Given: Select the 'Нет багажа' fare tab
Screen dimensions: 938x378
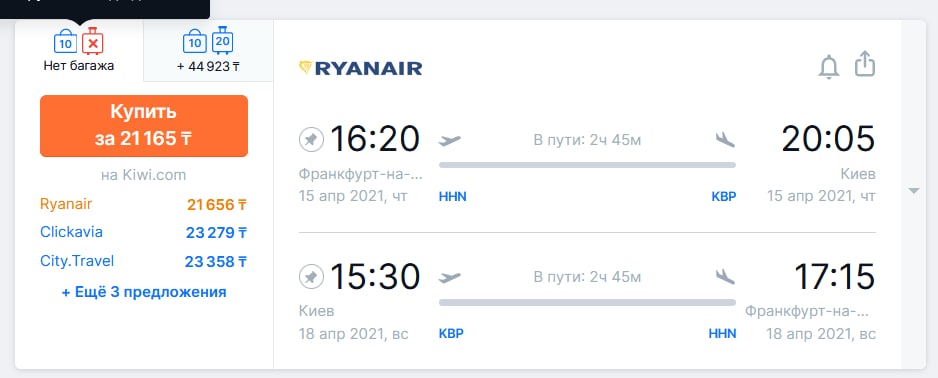Looking at the screenshot, I should coord(79,50).
